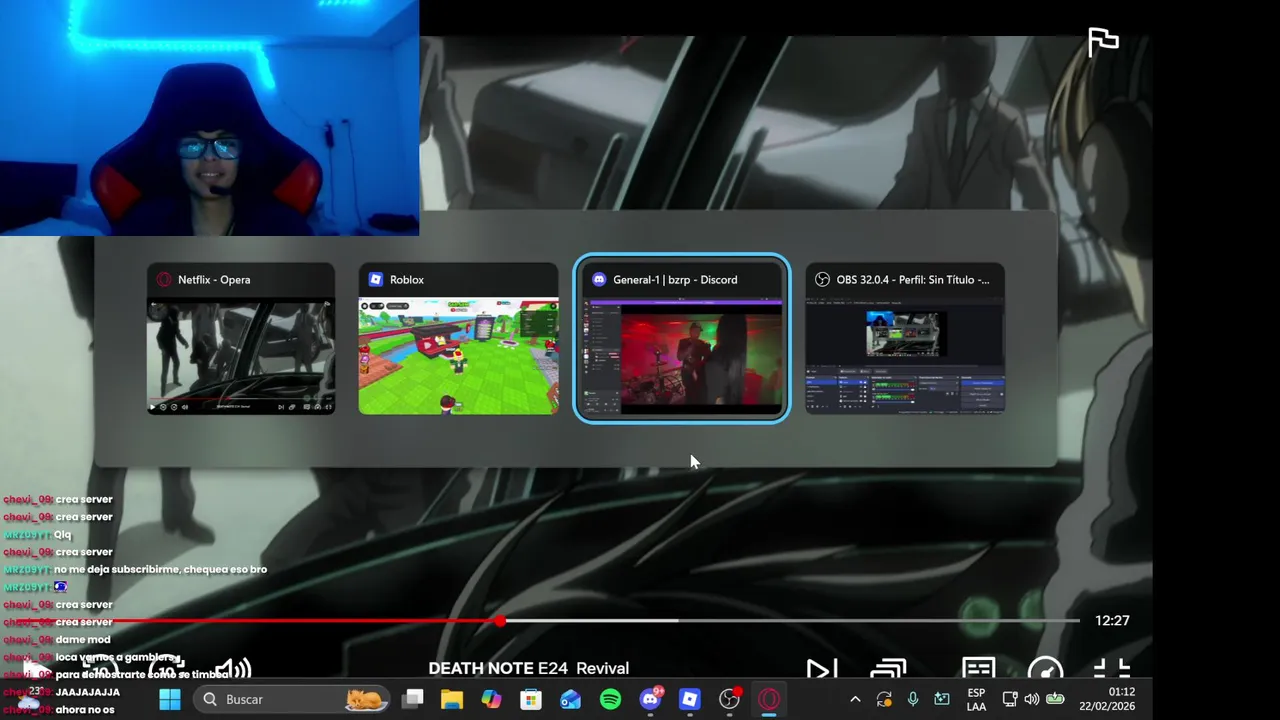
Task: Click the Opera icon in the Netflix switcher title
Action: point(164,280)
